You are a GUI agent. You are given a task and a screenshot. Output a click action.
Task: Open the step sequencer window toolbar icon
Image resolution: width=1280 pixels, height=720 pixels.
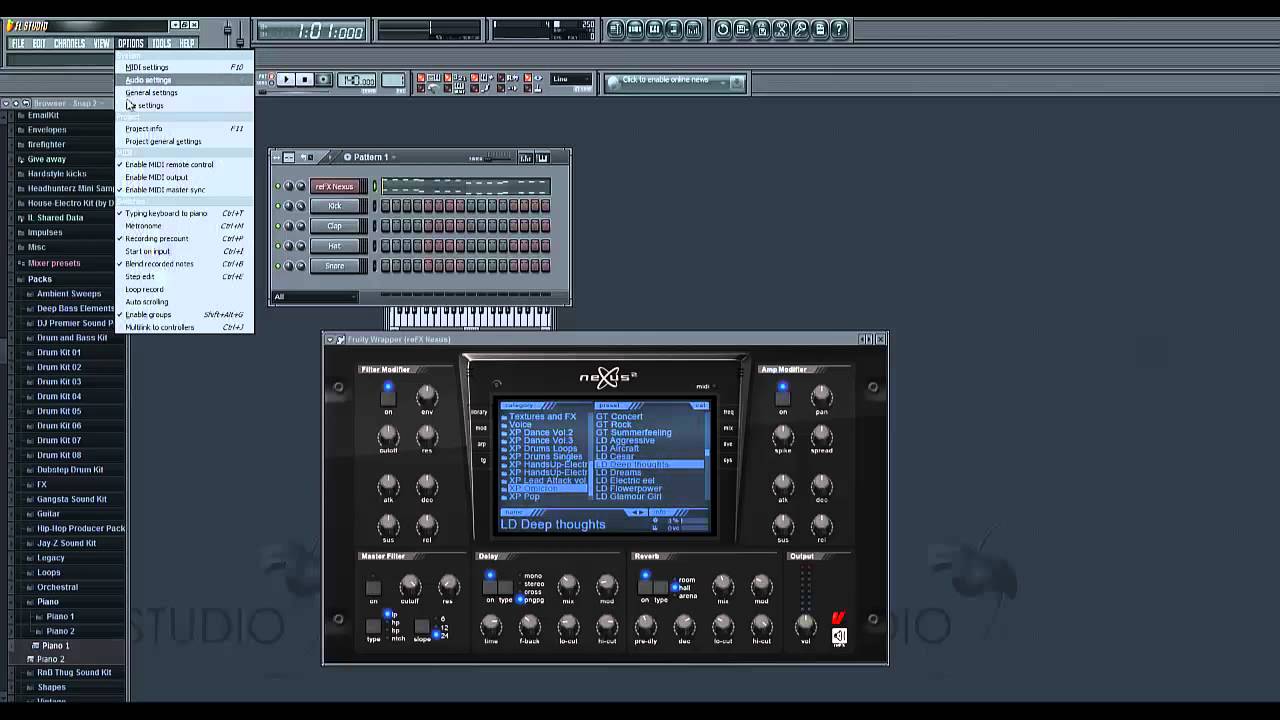pos(635,29)
